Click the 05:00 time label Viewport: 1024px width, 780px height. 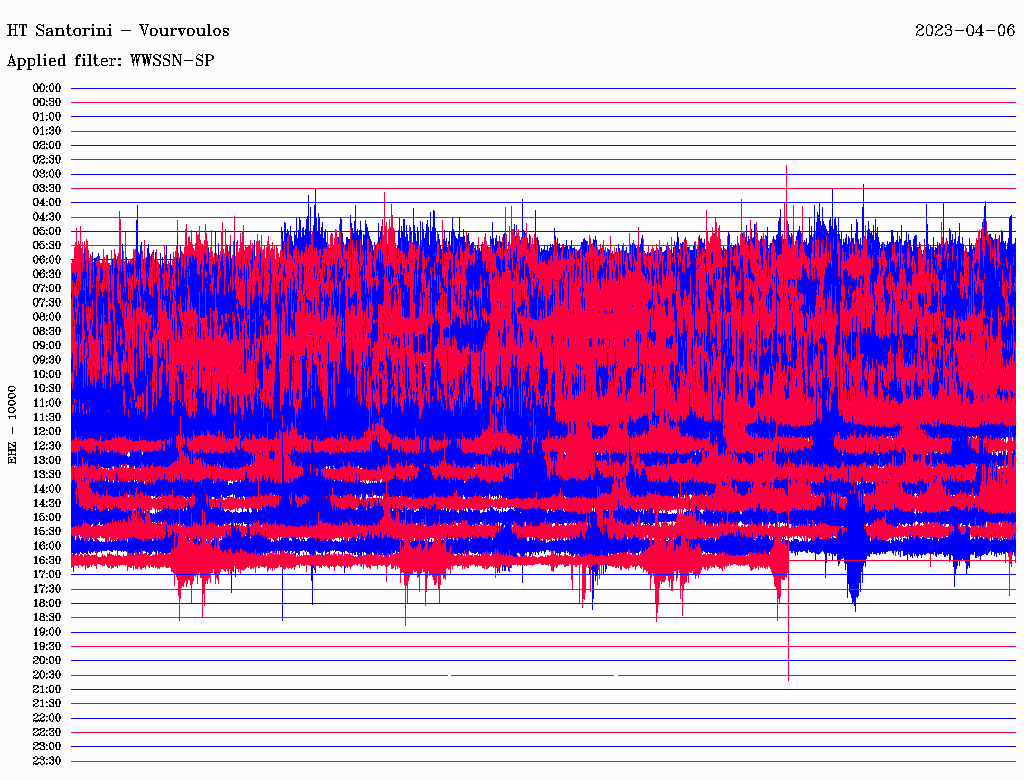[47, 231]
